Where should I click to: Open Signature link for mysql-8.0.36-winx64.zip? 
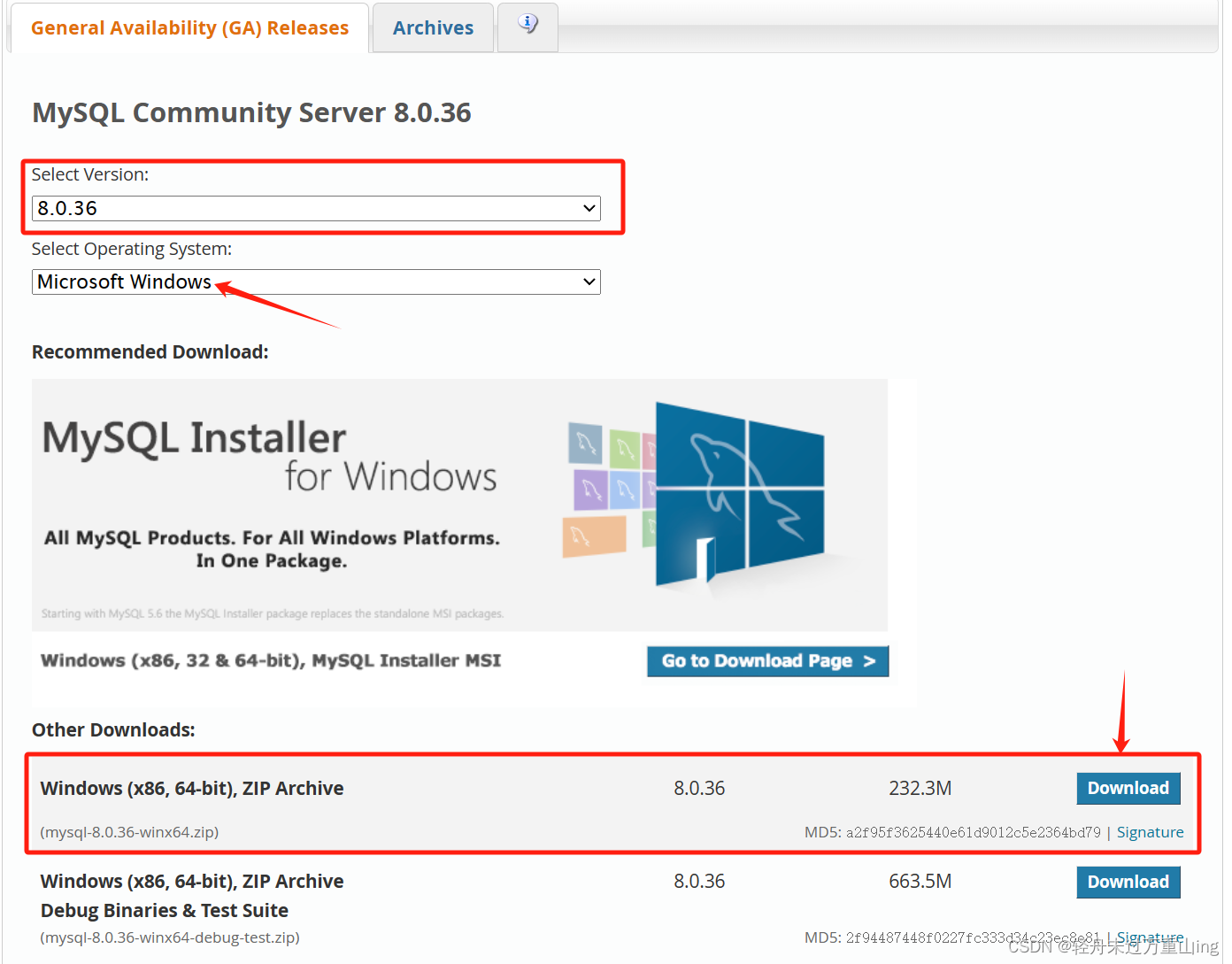pyautogui.click(x=1150, y=832)
